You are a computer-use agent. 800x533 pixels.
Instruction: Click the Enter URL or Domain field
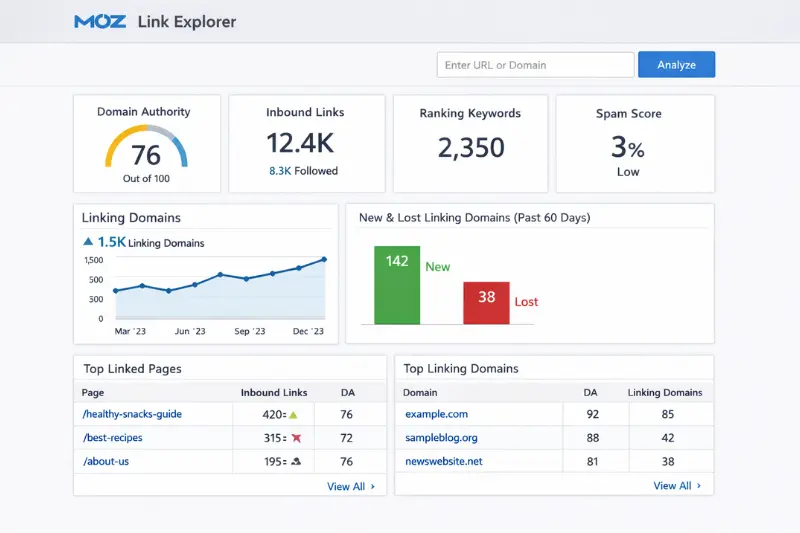click(535, 65)
